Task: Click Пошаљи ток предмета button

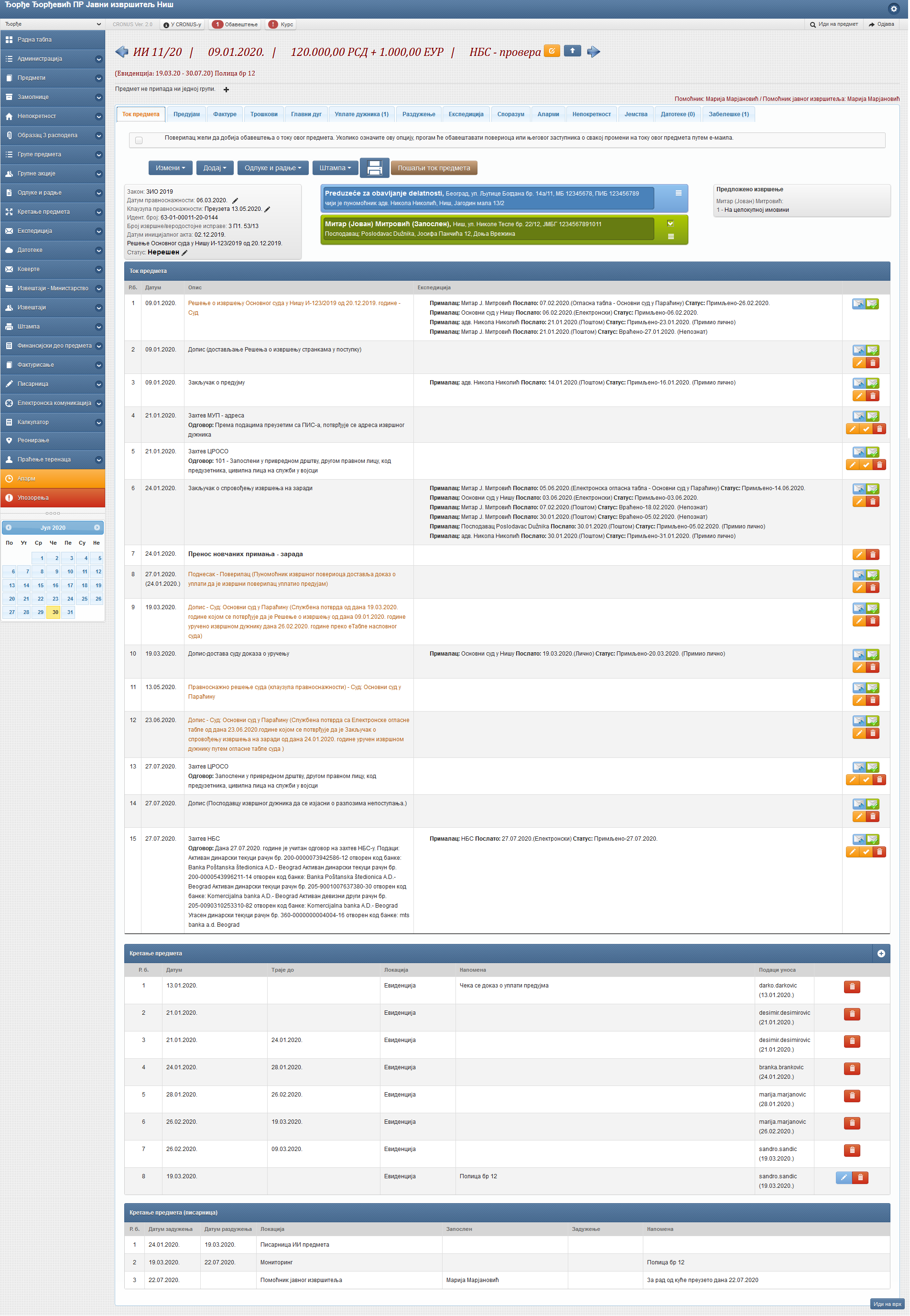Action: [433, 168]
